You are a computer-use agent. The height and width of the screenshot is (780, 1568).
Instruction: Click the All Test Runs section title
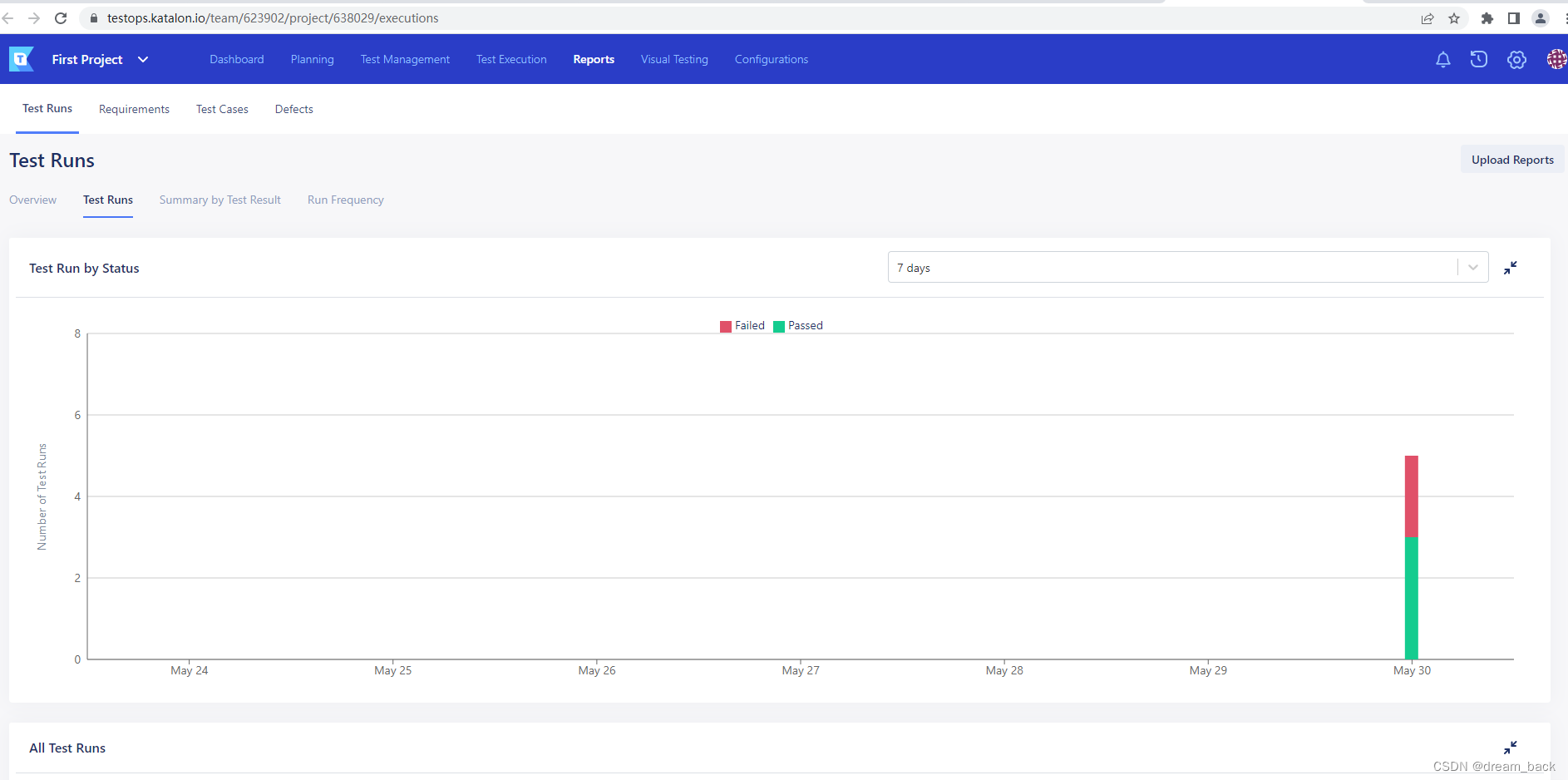[x=67, y=748]
